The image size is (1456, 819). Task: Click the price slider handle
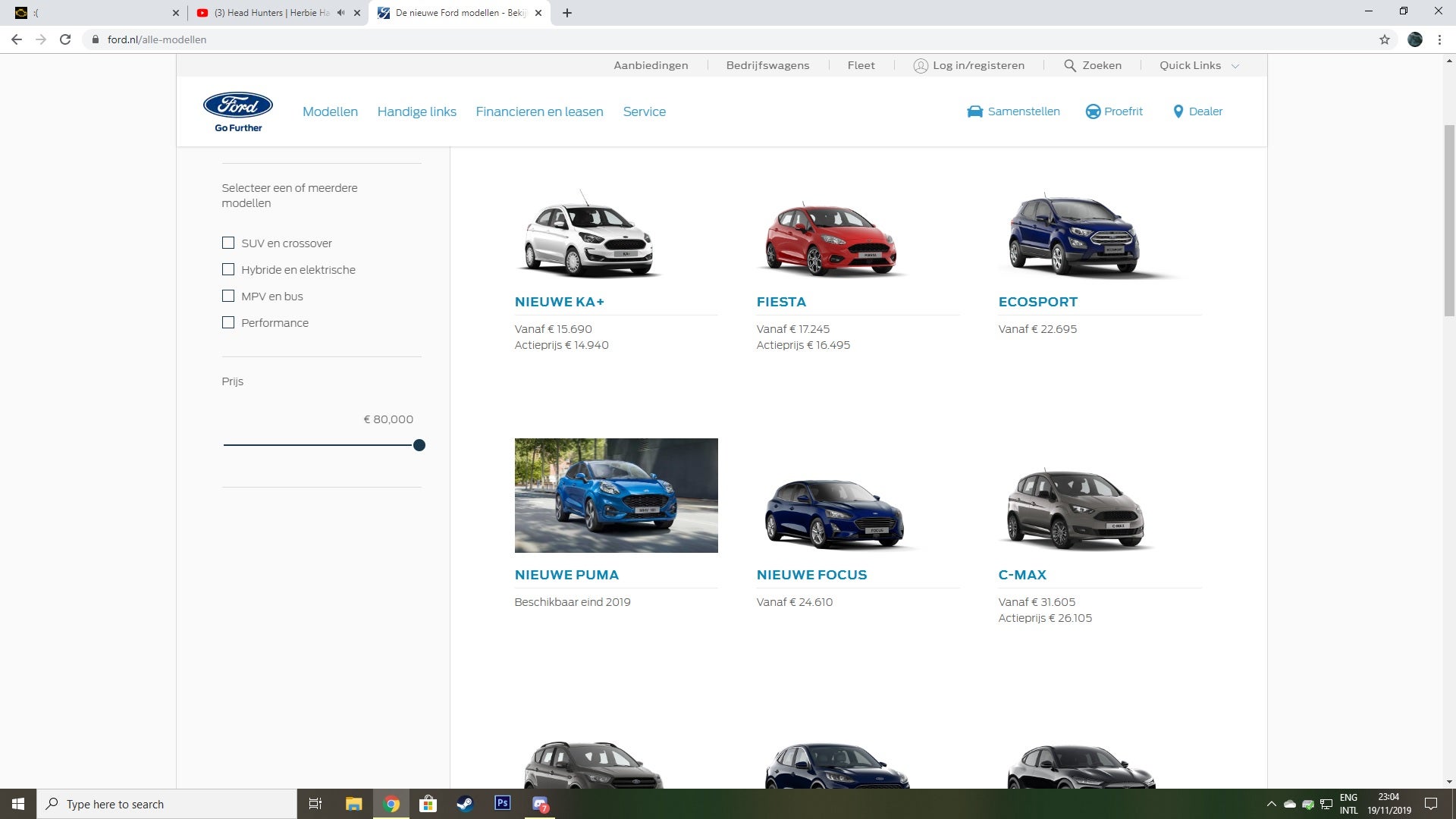pyautogui.click(x=419, y=445)
